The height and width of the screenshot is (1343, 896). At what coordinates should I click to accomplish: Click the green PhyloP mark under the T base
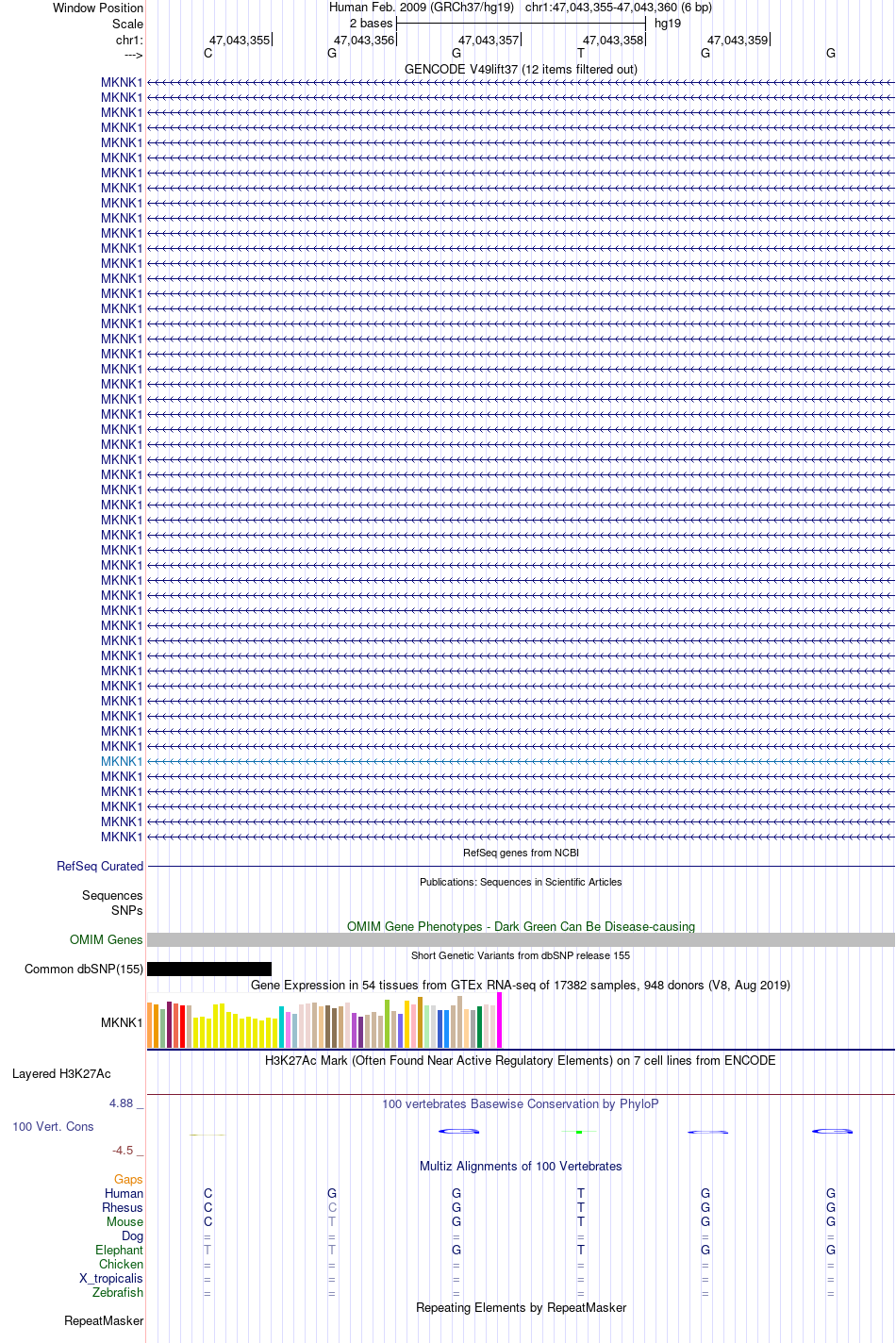(581, 1132)
